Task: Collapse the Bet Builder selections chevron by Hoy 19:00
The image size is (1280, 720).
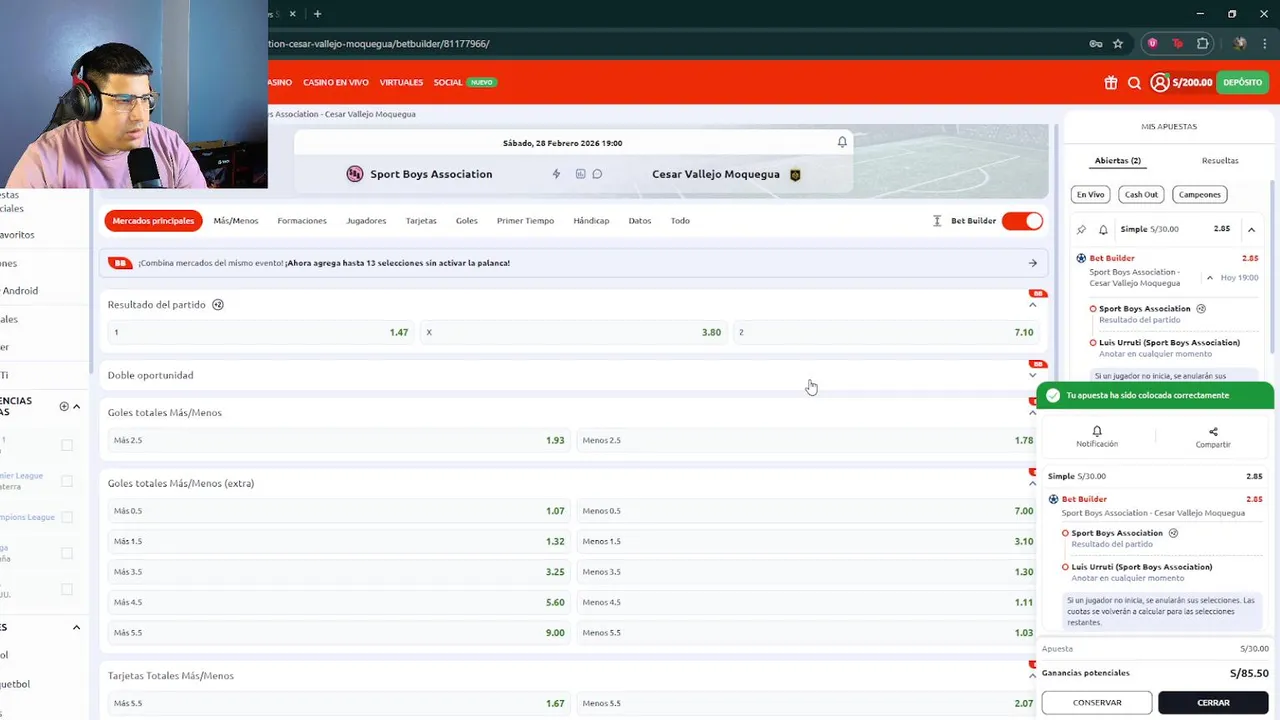Action: (x=1209, y=278)
